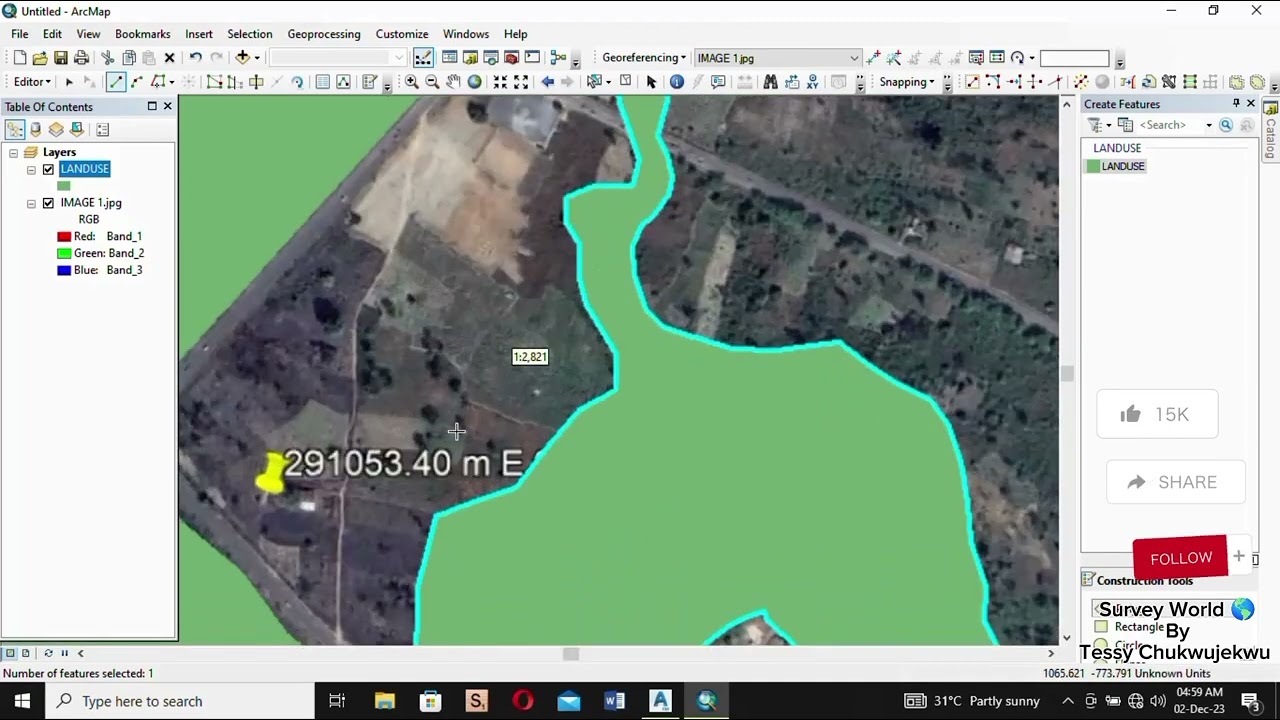Expand Add Data arrow dropdown
1280x720 pixels.
[257, 58]
